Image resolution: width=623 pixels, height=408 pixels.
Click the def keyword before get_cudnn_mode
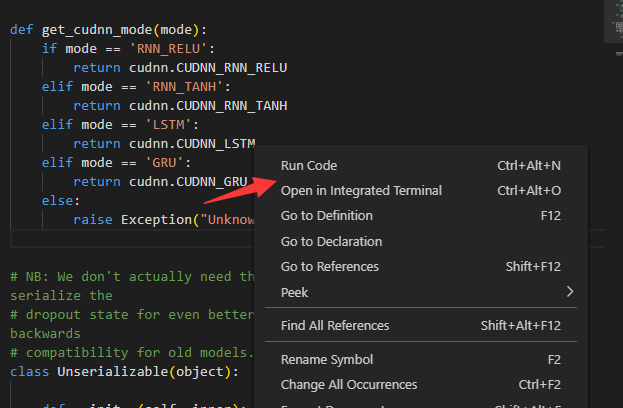click(21, 30)
